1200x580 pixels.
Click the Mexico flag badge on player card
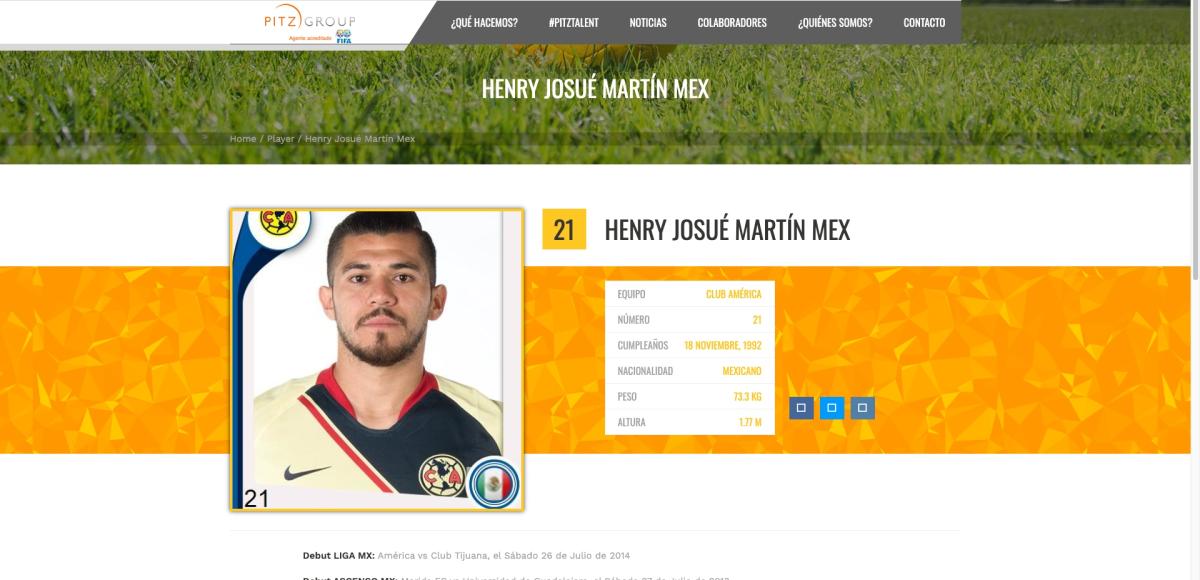point(494,483)
